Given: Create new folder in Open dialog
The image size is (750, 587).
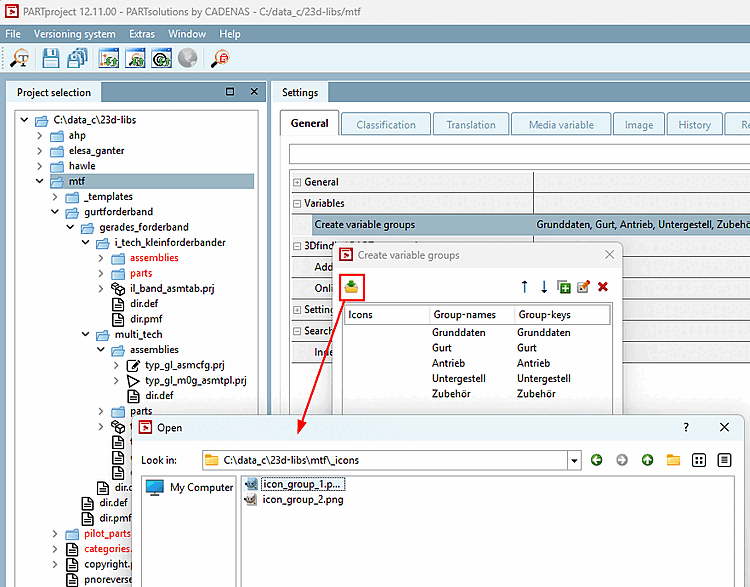Looking at the screenshot, I should pos(673,460).
